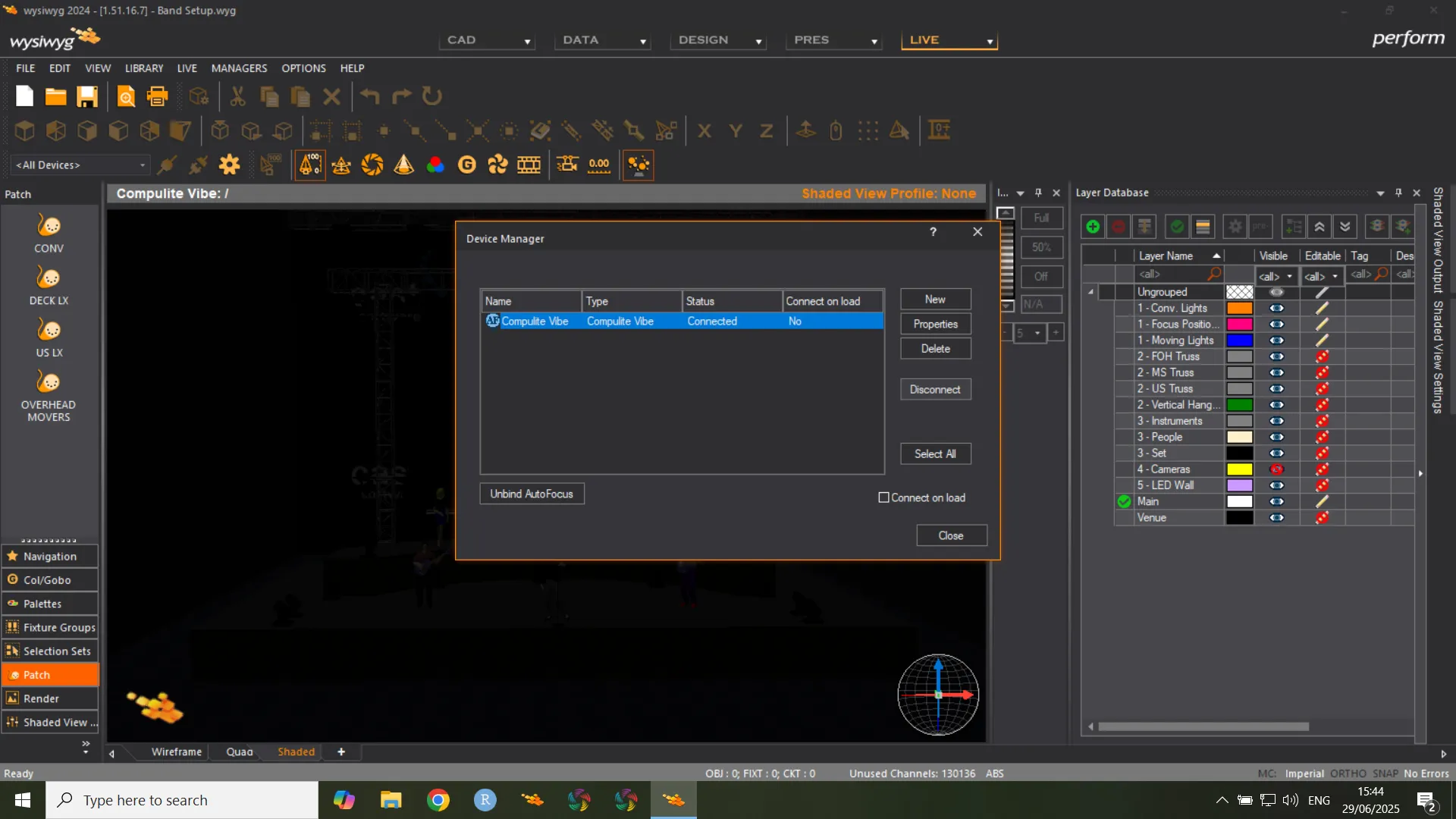Image resolution: width=1456 pixels, height=819 pixels.
Task: Click the X axis constraint icon
Action: [x=704, y=131]
